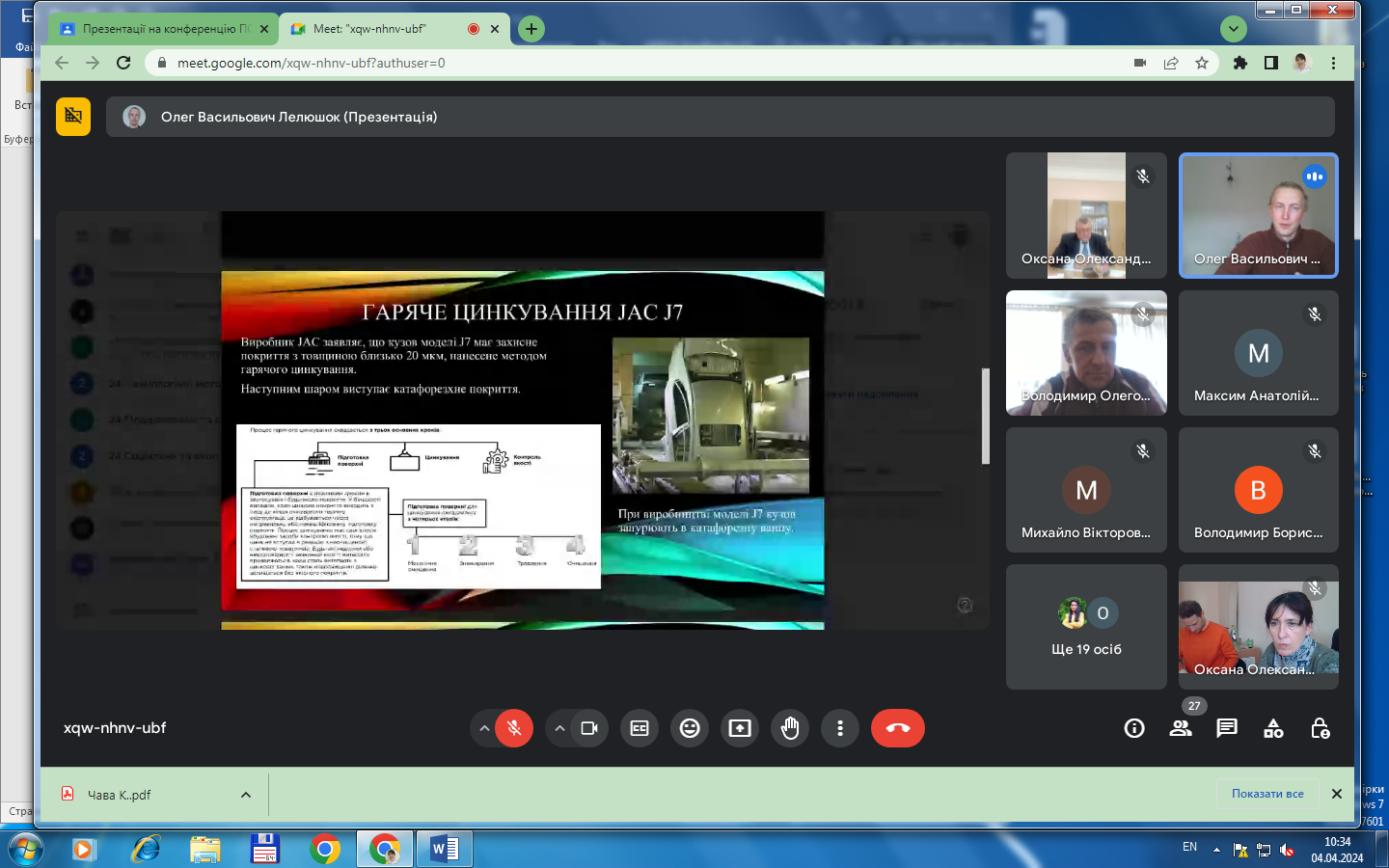Open the meeting details info icon
The height and width of the screenshot is (868, 1389).
point(1134,728)
